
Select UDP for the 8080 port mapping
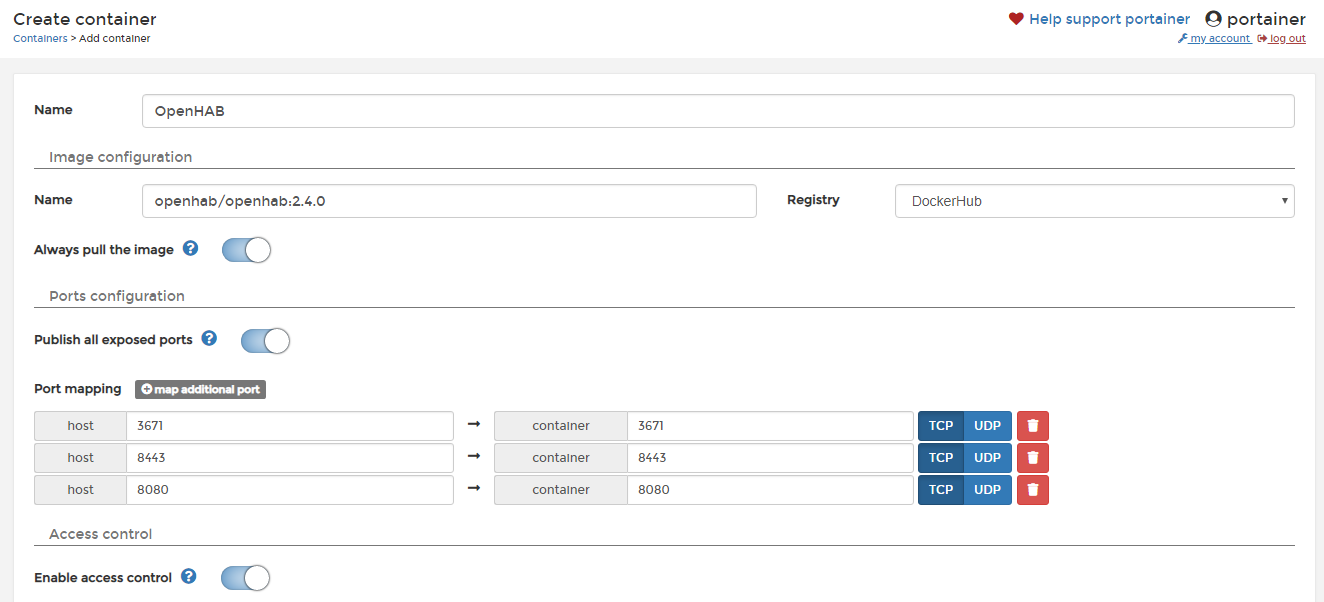coord(988,490)
